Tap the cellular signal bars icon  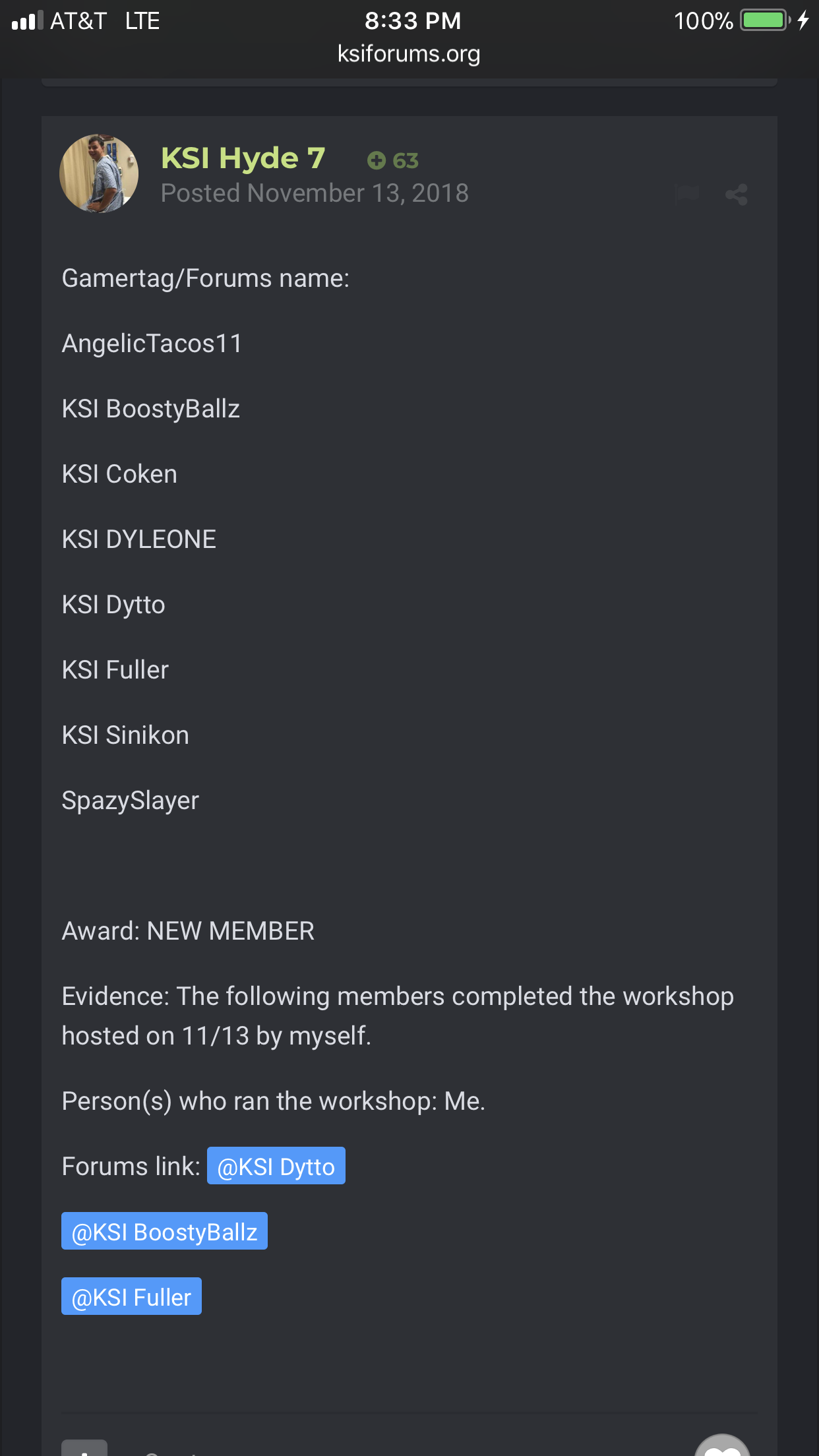[x=27, y=20]
